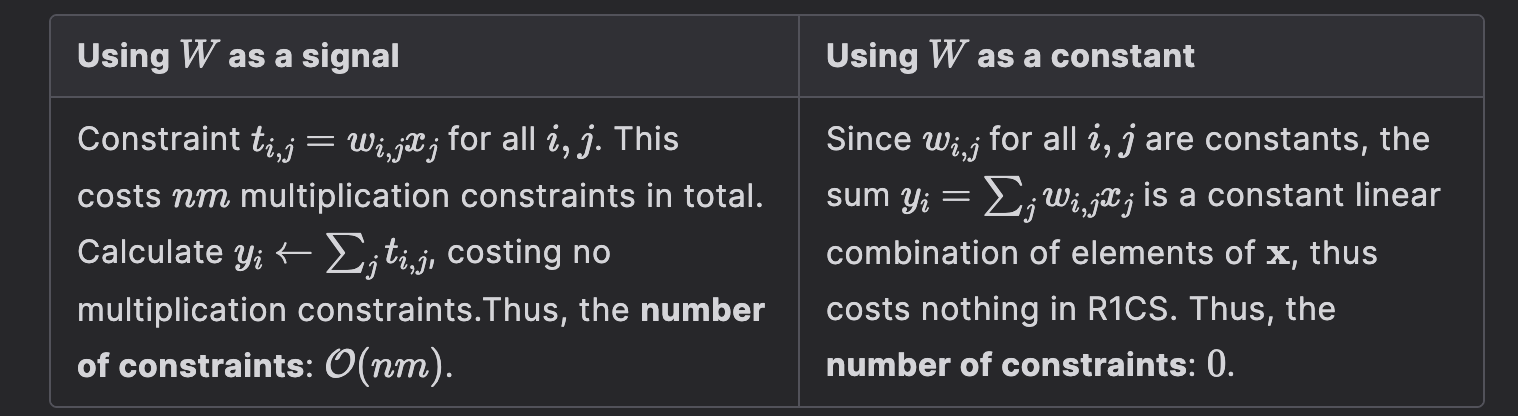Screen dimensions: 1518x416
Task: Click the y_i = Σ w_{i,j}x_j formula
Action: click(1017, 197)
